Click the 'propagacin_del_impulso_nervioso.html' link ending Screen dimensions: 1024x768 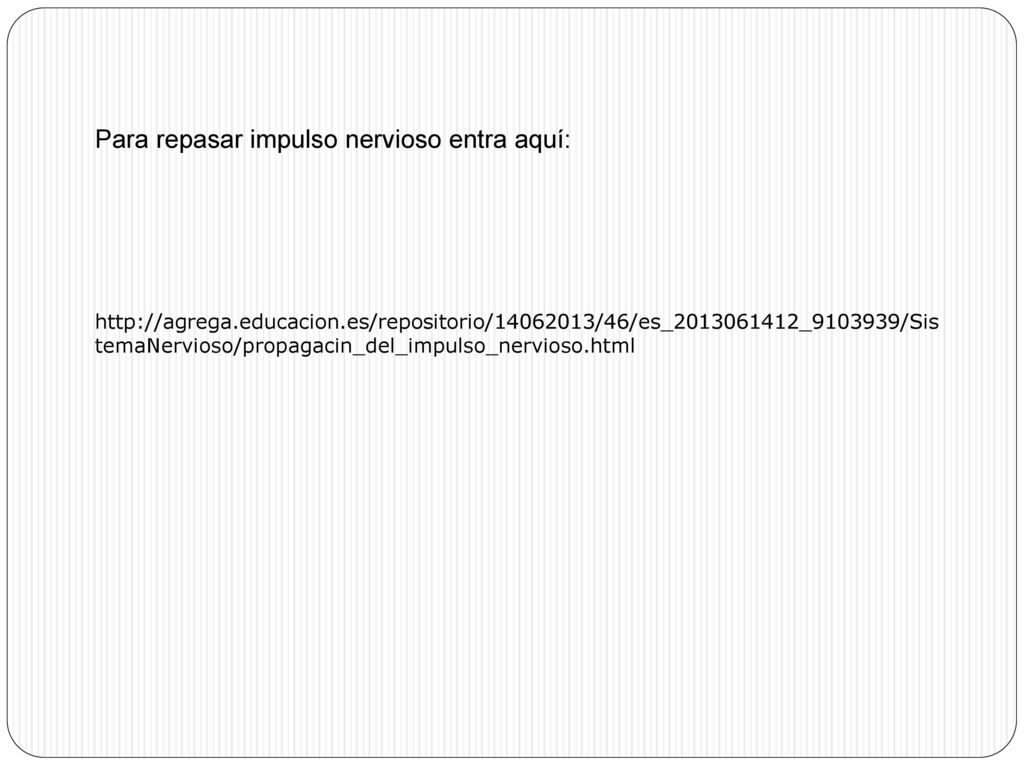tap(438, 346)
